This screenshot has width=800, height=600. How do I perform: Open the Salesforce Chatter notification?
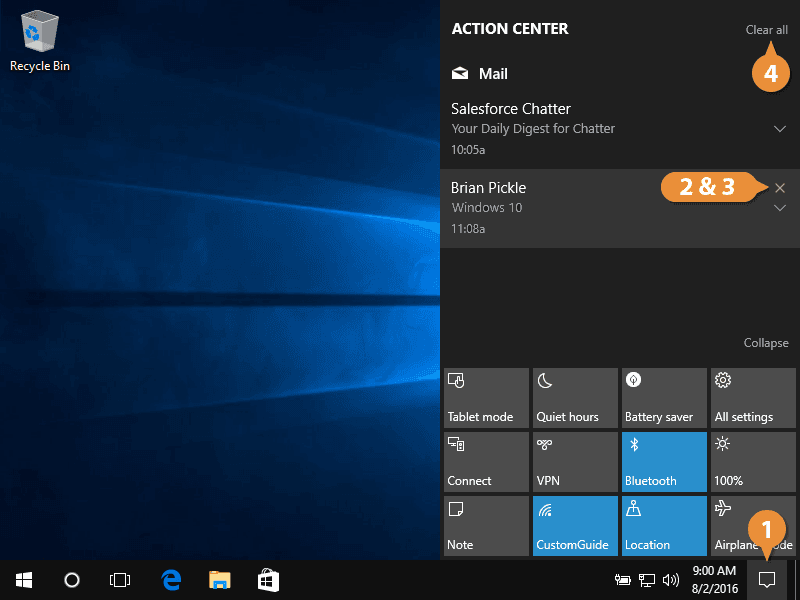(x=620, y=129)
